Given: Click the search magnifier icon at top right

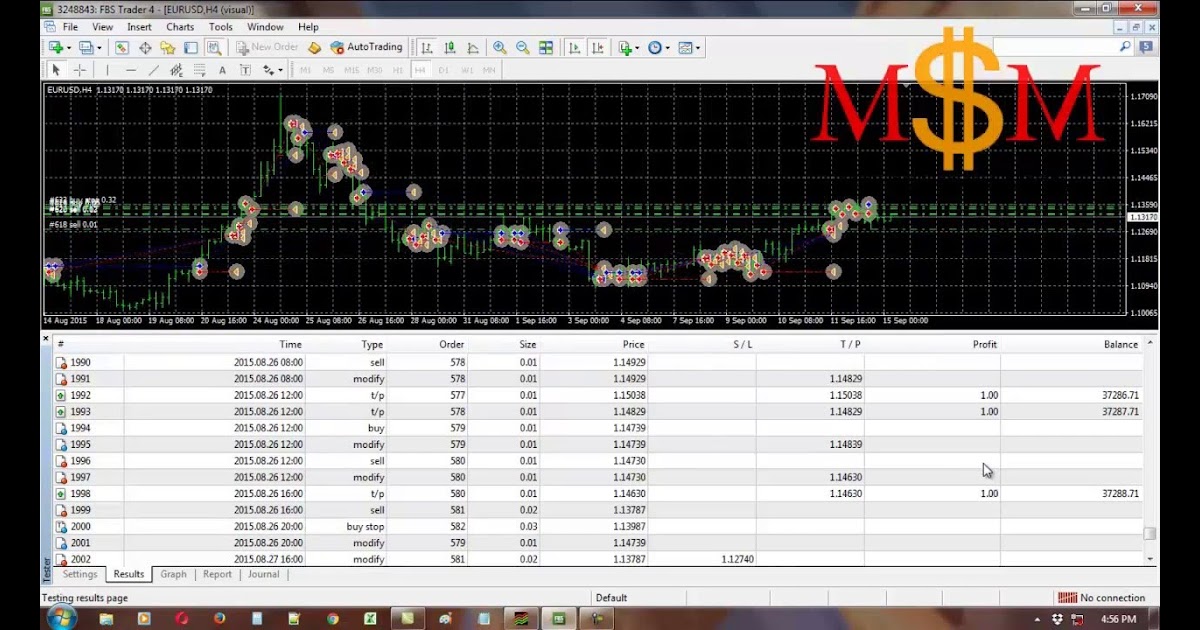Looking at the screenshot, I should 1126,47.
